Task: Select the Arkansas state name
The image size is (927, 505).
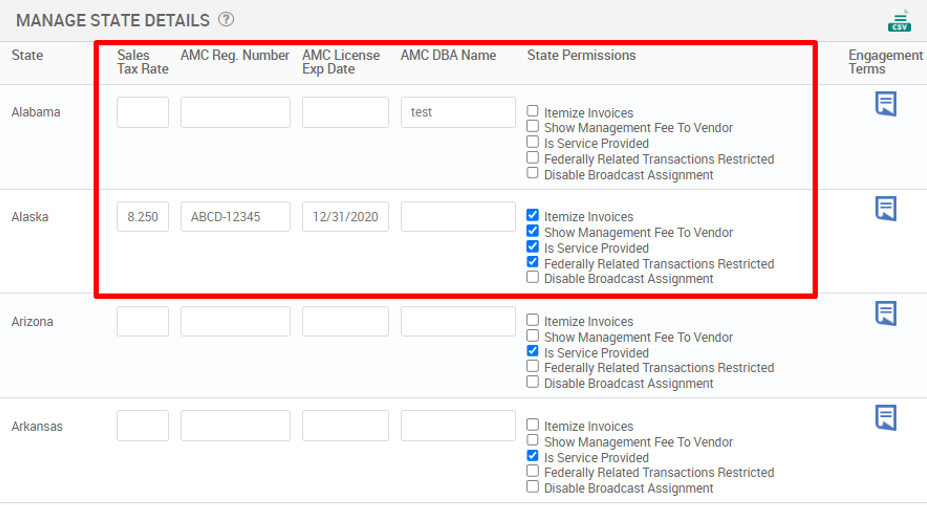Action: [x=37, y=426]
